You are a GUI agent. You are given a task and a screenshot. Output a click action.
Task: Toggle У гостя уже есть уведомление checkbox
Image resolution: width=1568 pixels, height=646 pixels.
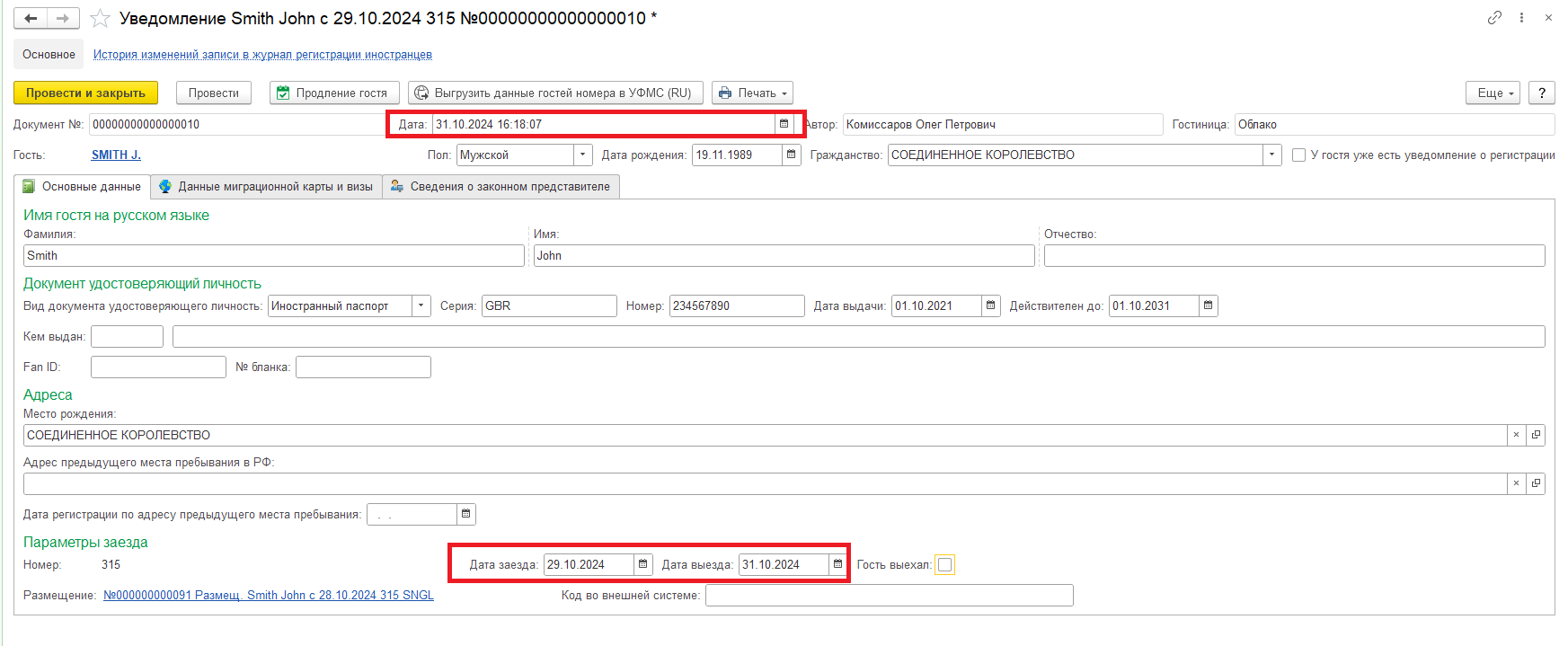click(x=1298, y=155)
